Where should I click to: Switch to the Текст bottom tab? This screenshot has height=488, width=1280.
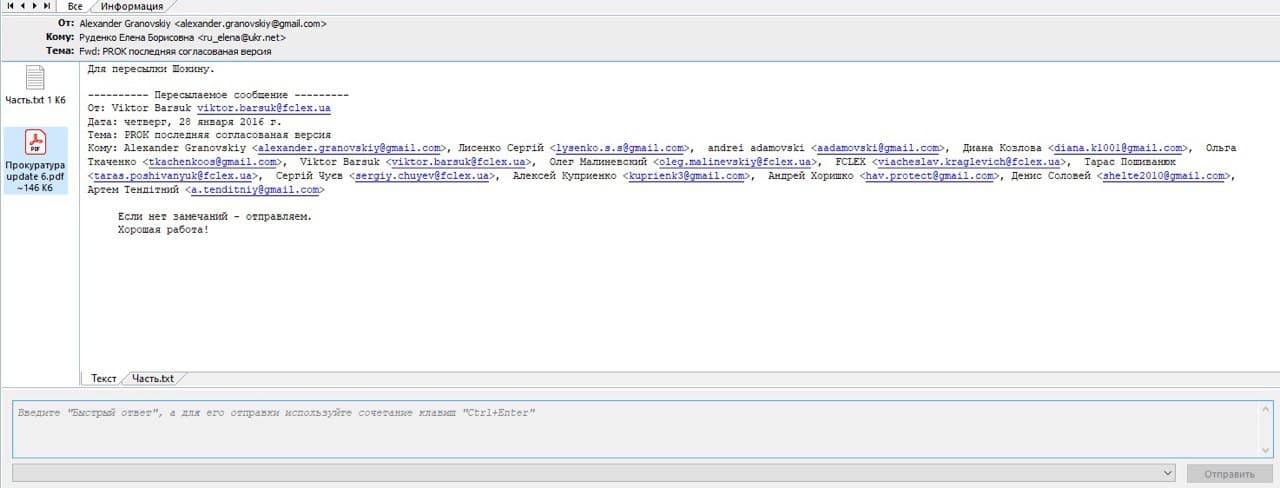click(x=104, y=379)
